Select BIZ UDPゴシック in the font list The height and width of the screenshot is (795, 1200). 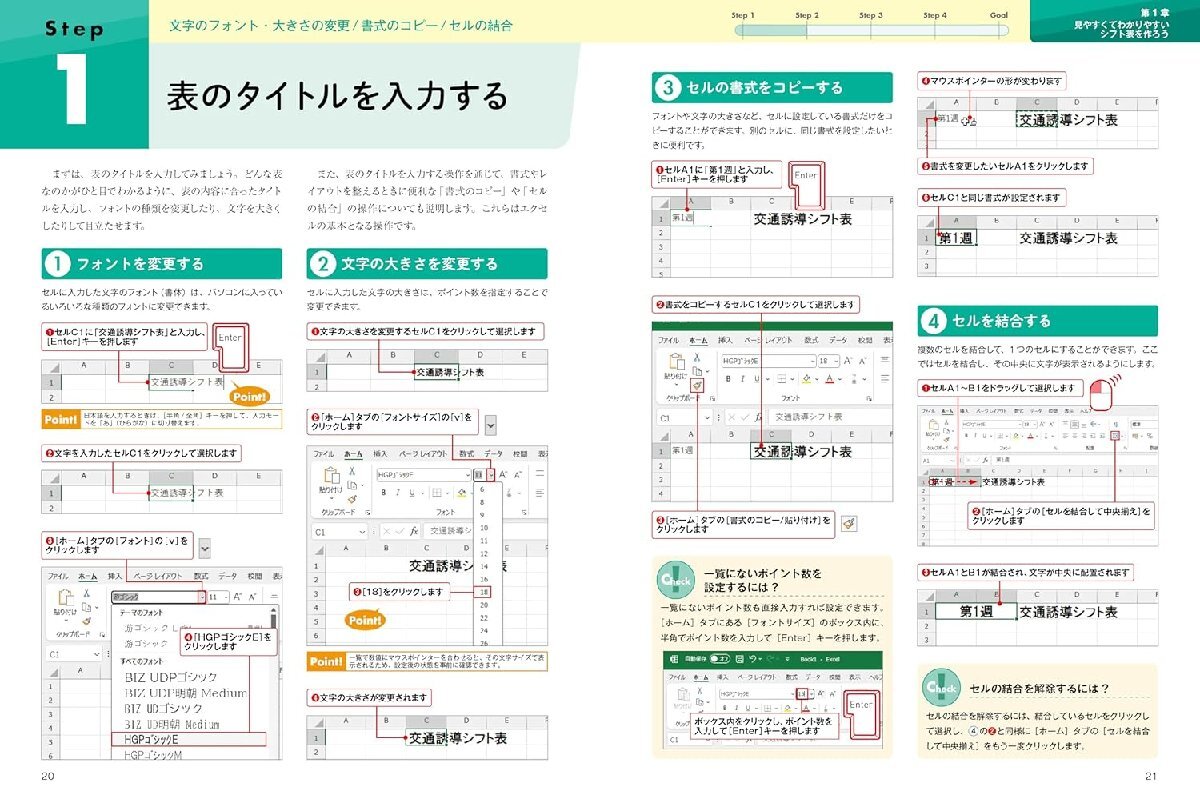[171, 677]
